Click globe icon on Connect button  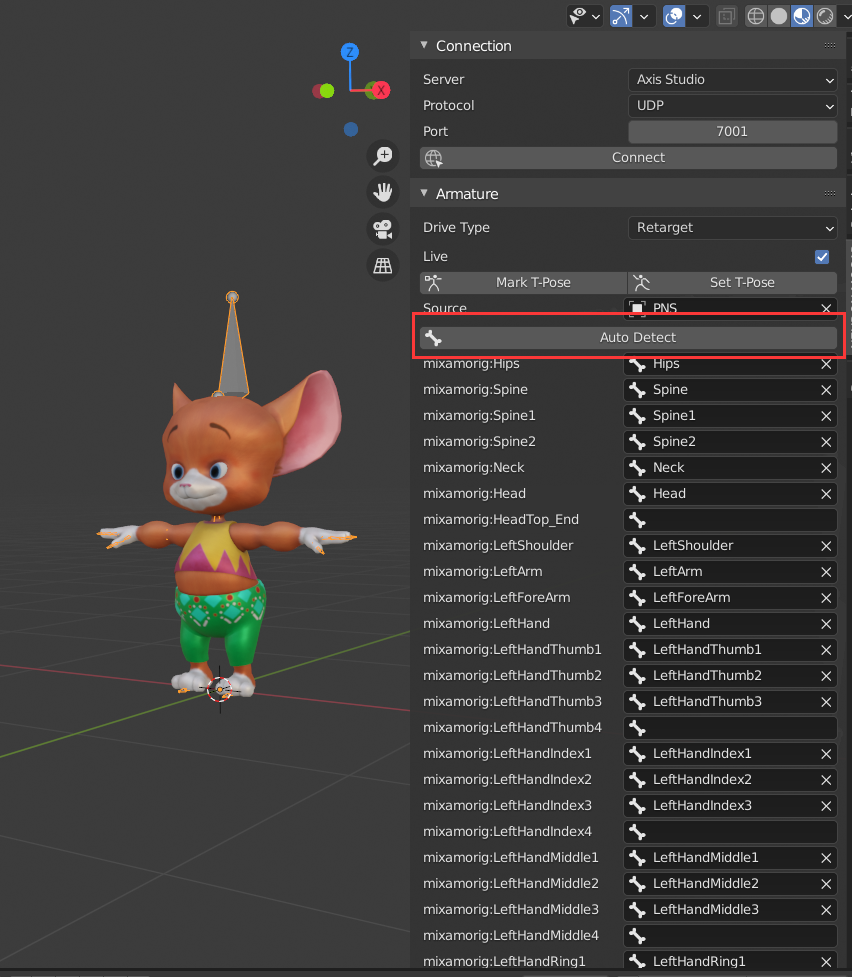pos(433,158)
